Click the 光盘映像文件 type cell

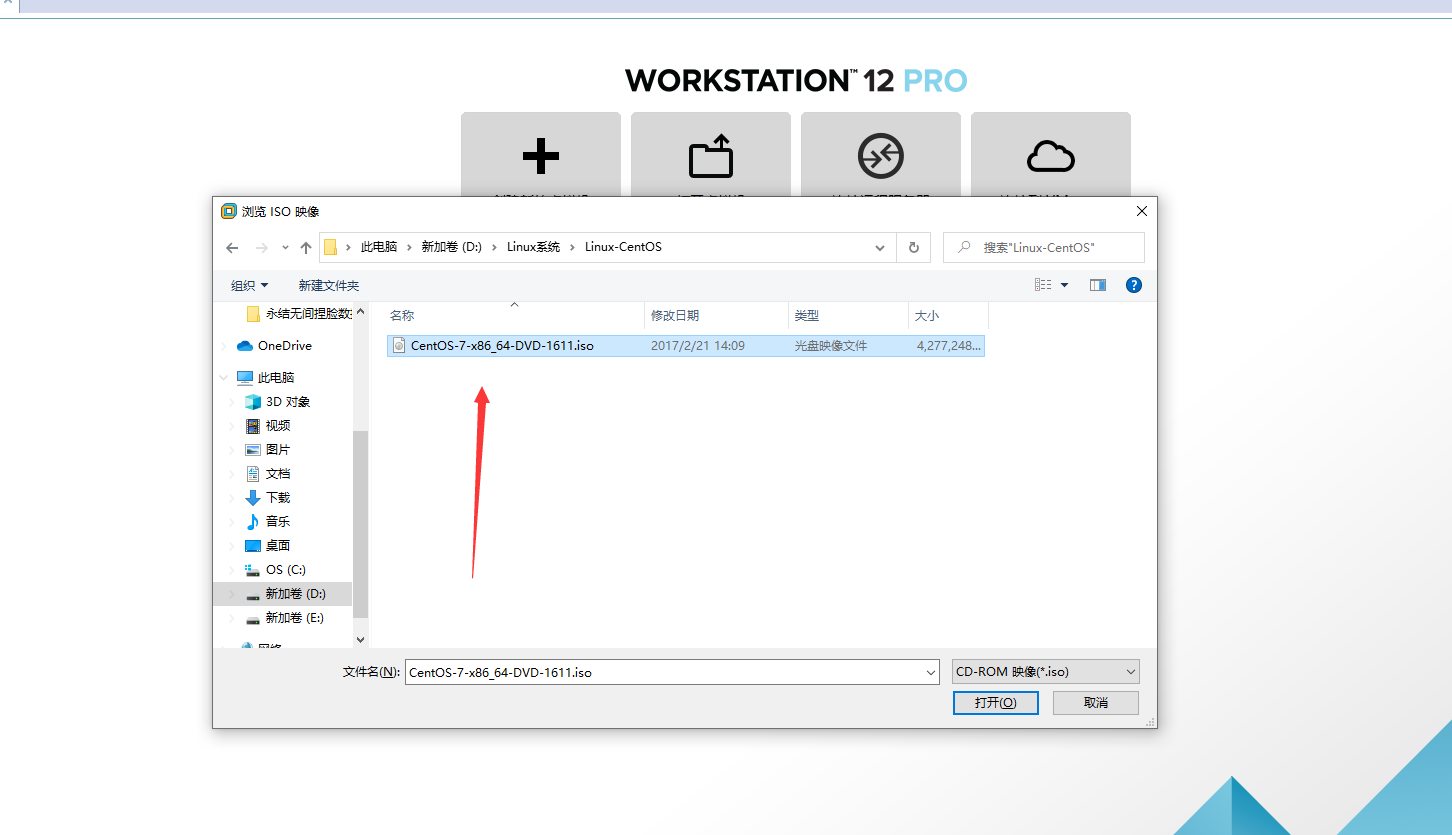(831, 346)
